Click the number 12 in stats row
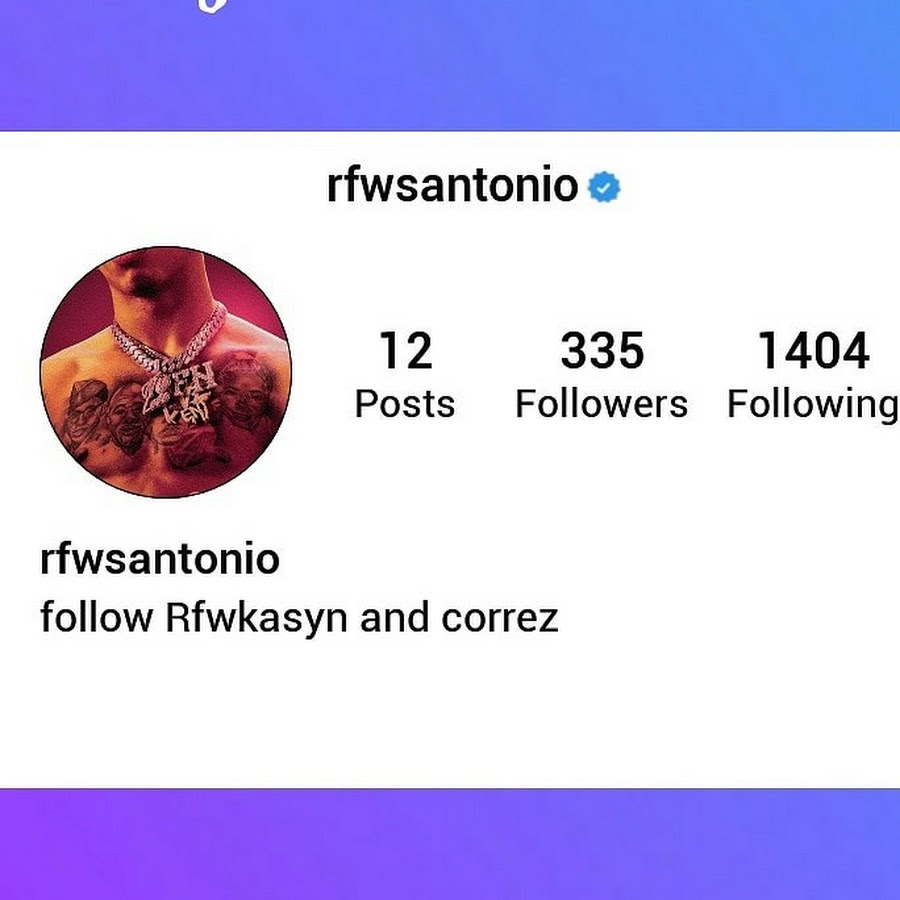 coord(406,350)
